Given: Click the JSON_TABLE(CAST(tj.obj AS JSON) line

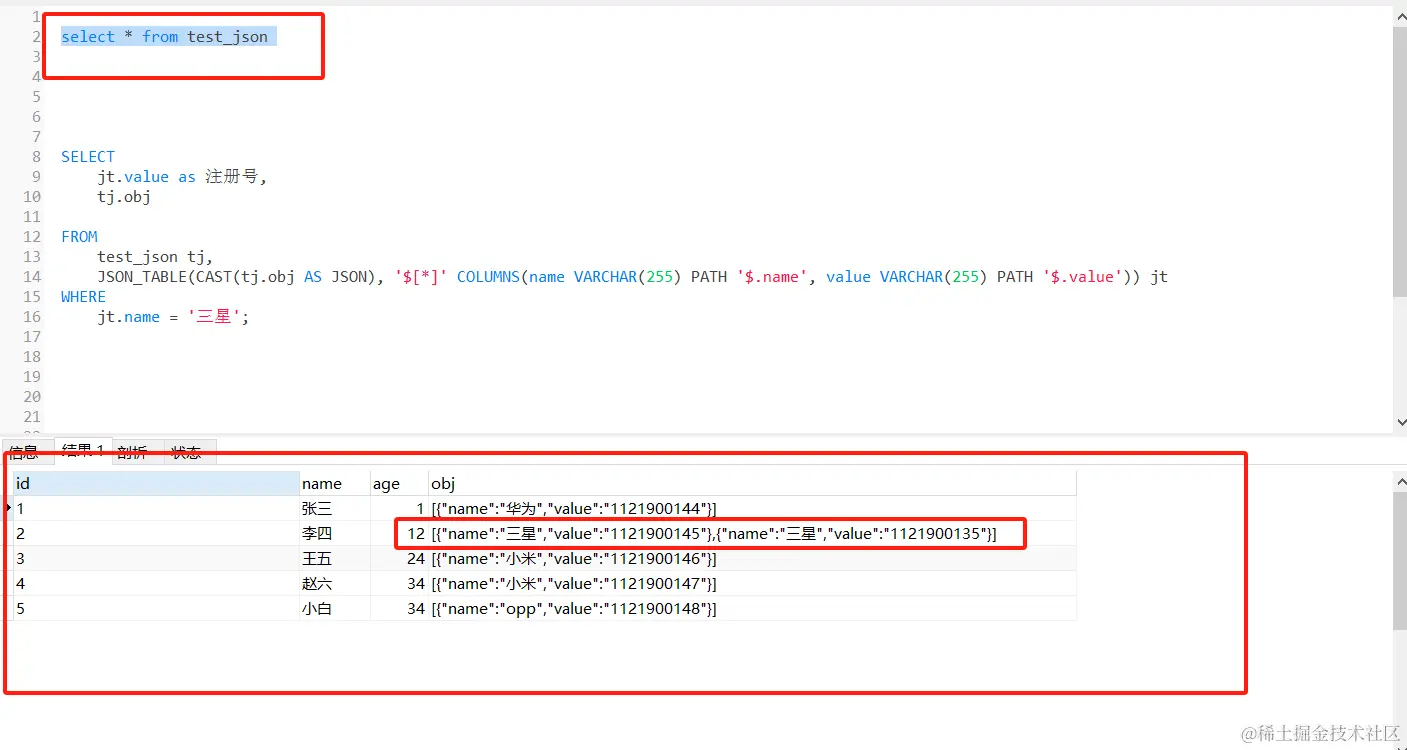Looking at the screenshot, I should click(x=632, y=277).
